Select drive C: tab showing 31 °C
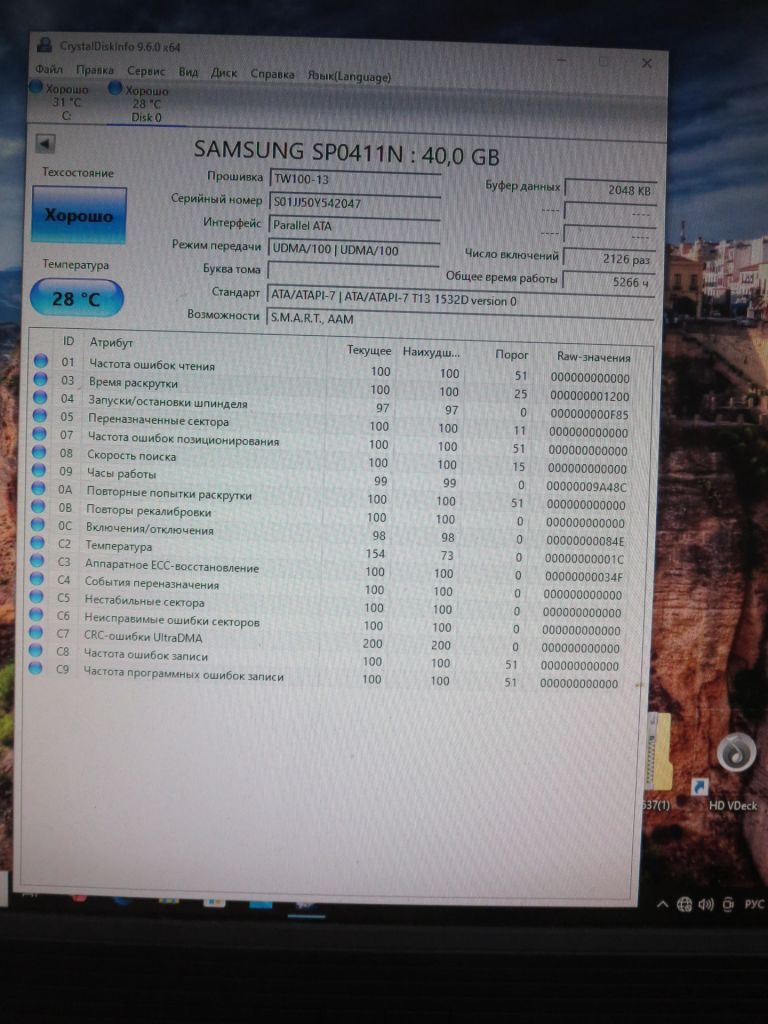This screenshot has width=768, height=1024. tap(61, 102)
